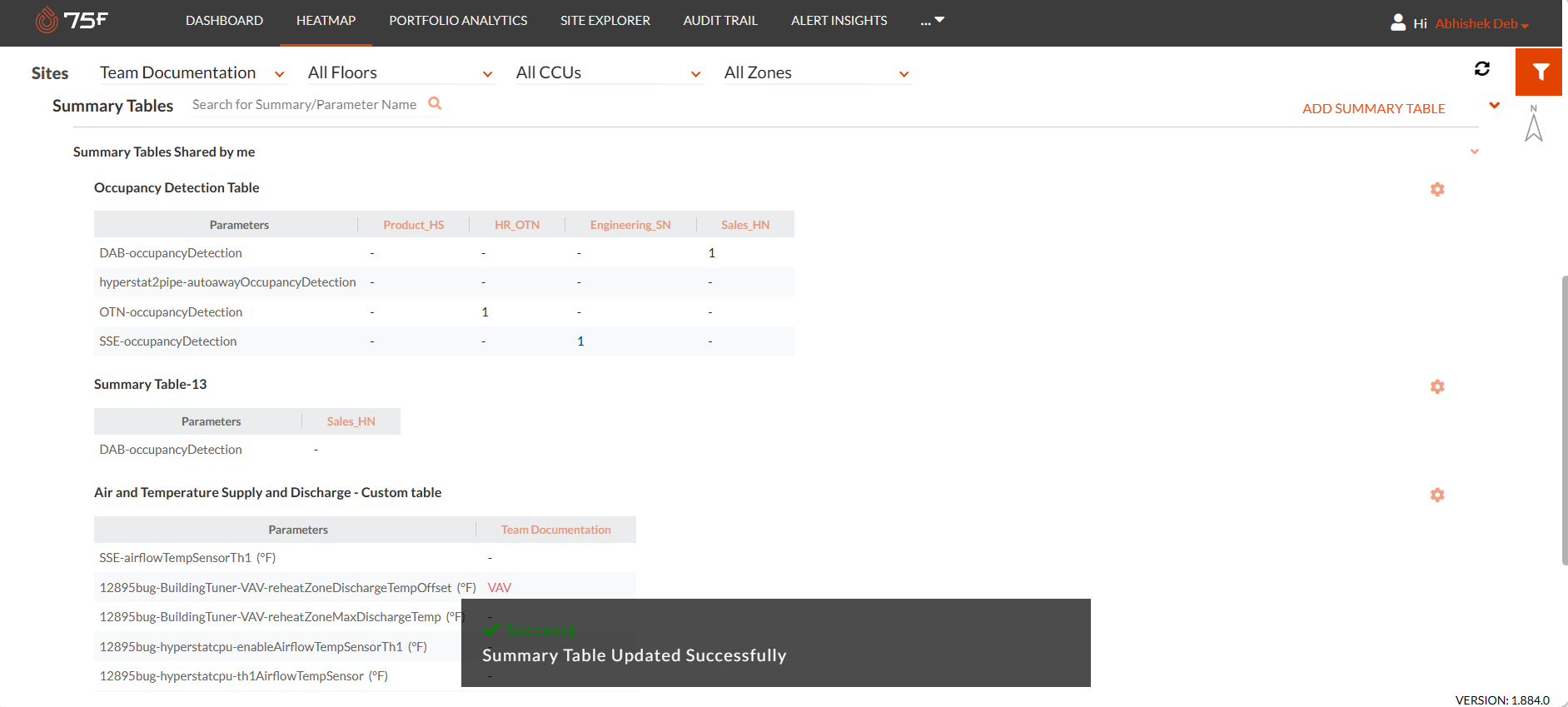Image resolution: width=1568 pixels, height=707 pixels.
Task: Click the Team Documentation column header
Action: tap(556, 530)
